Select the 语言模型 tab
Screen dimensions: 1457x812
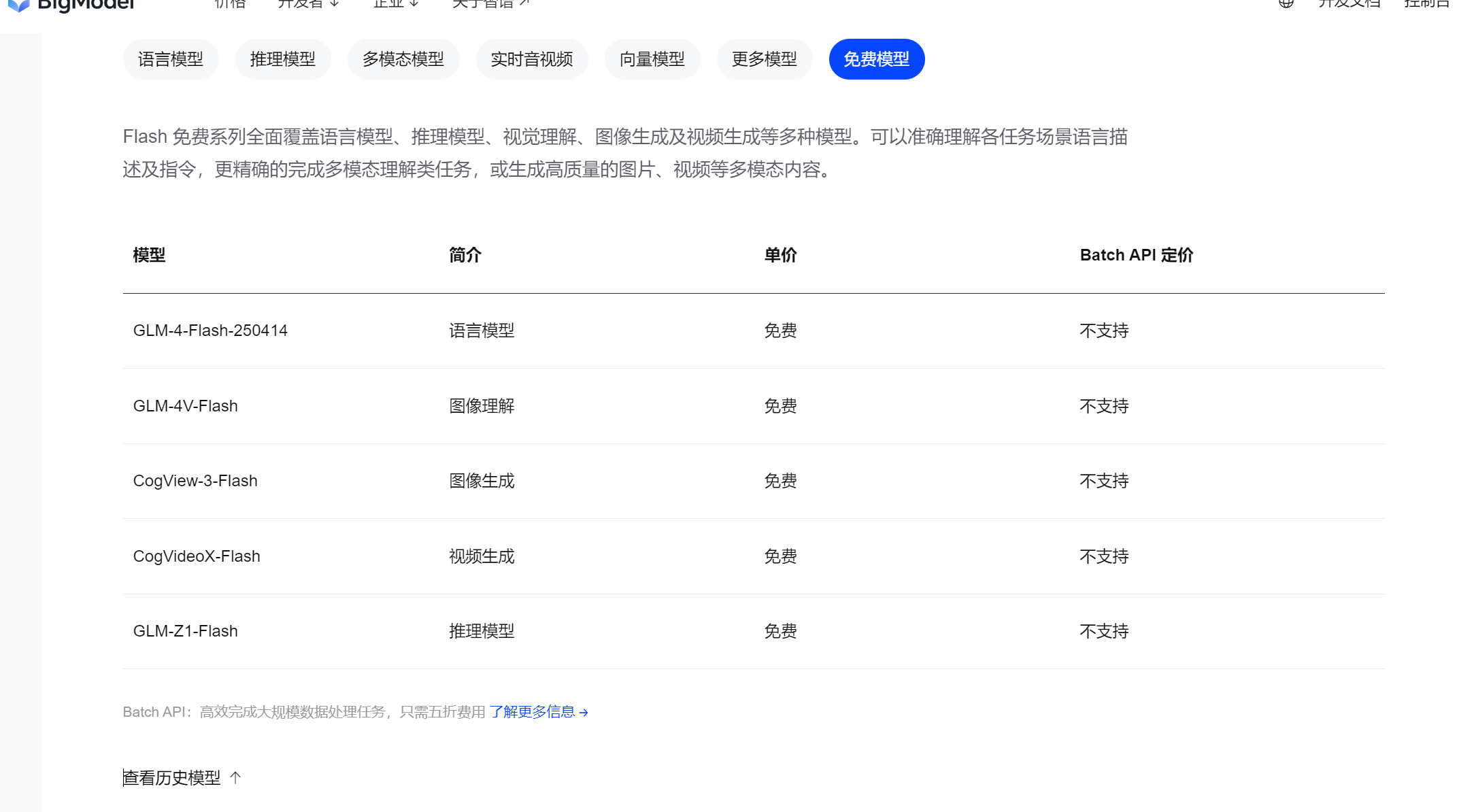coord(171,59)
